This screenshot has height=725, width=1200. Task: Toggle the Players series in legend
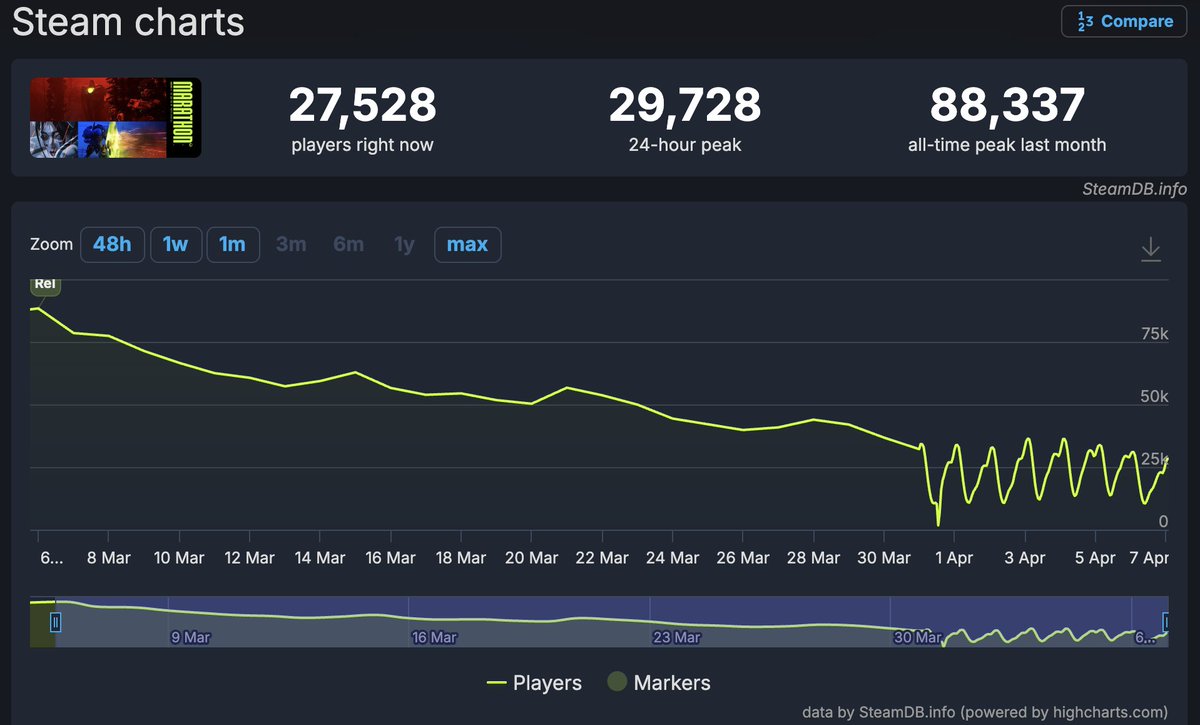click(534, 683)
